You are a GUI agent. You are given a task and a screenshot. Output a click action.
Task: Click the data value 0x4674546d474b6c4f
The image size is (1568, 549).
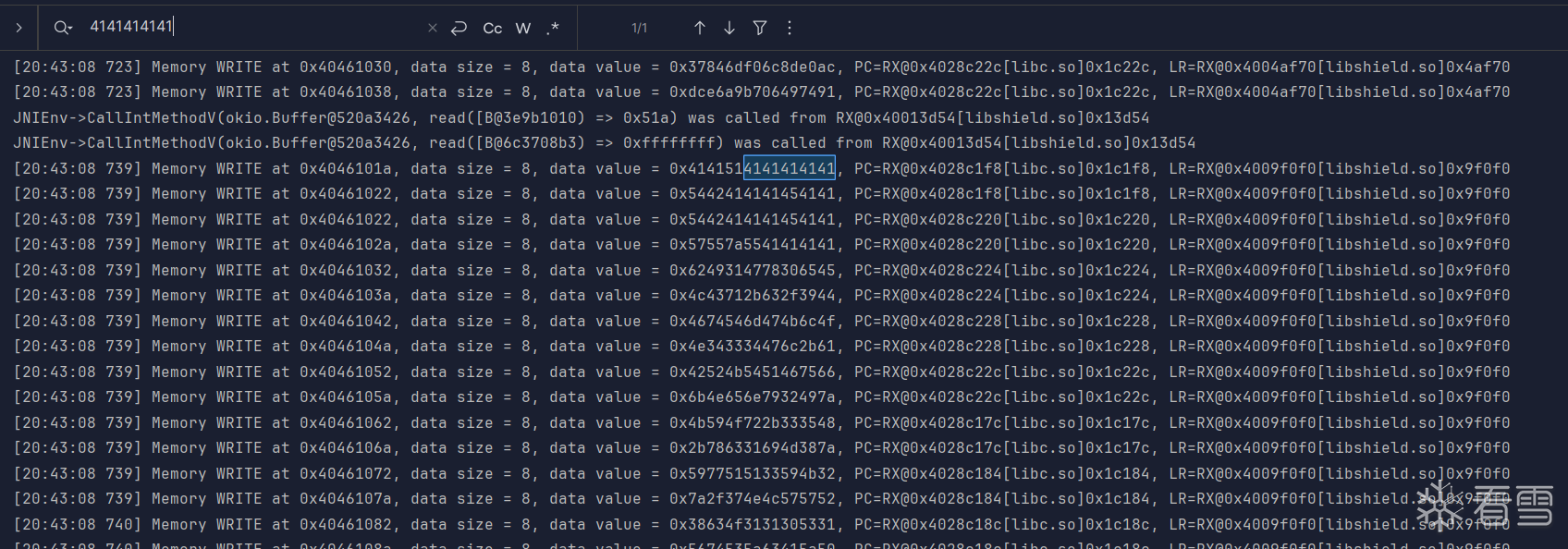click(x=753, y=321)
